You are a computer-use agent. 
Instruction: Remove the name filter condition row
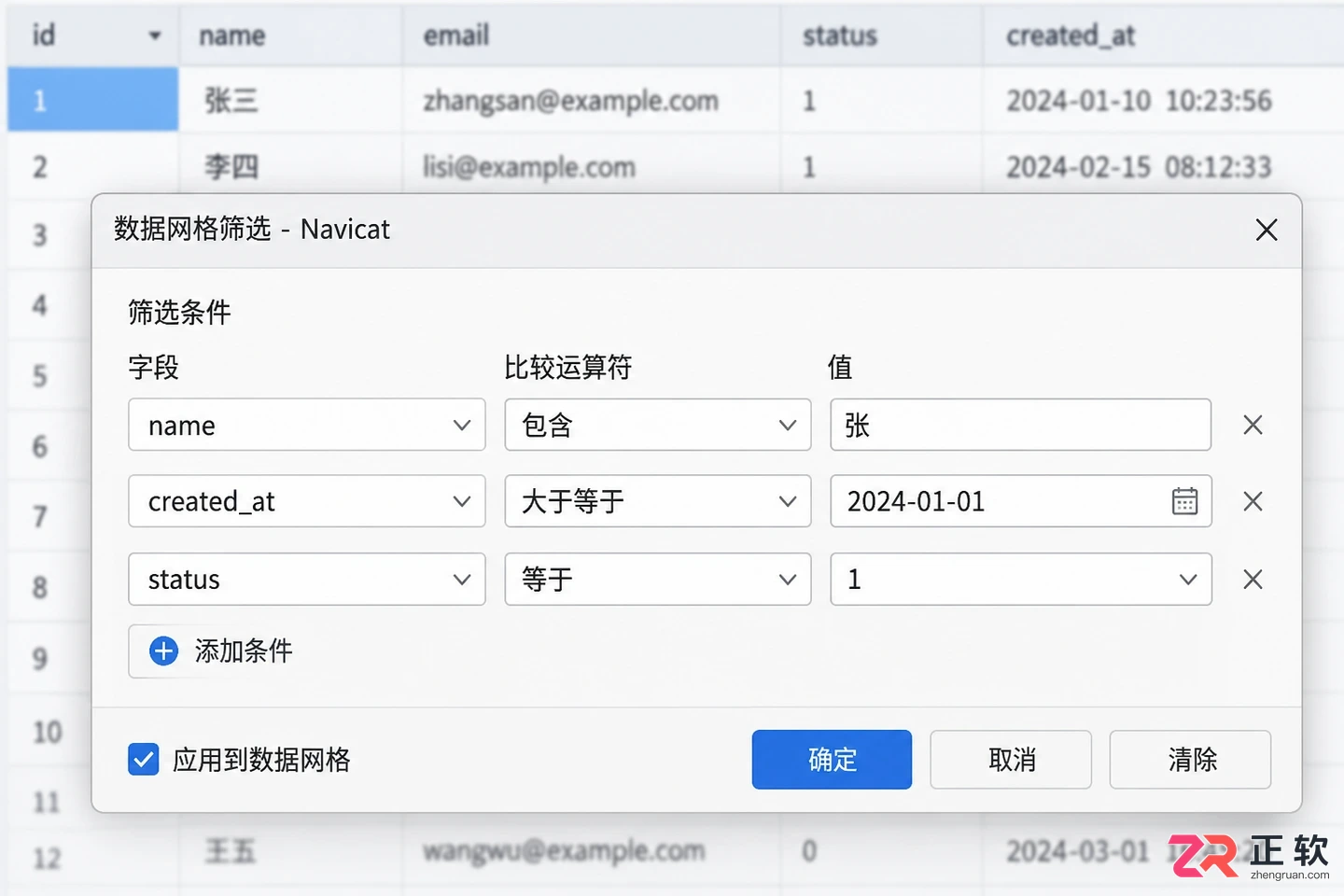point(1253,426)
